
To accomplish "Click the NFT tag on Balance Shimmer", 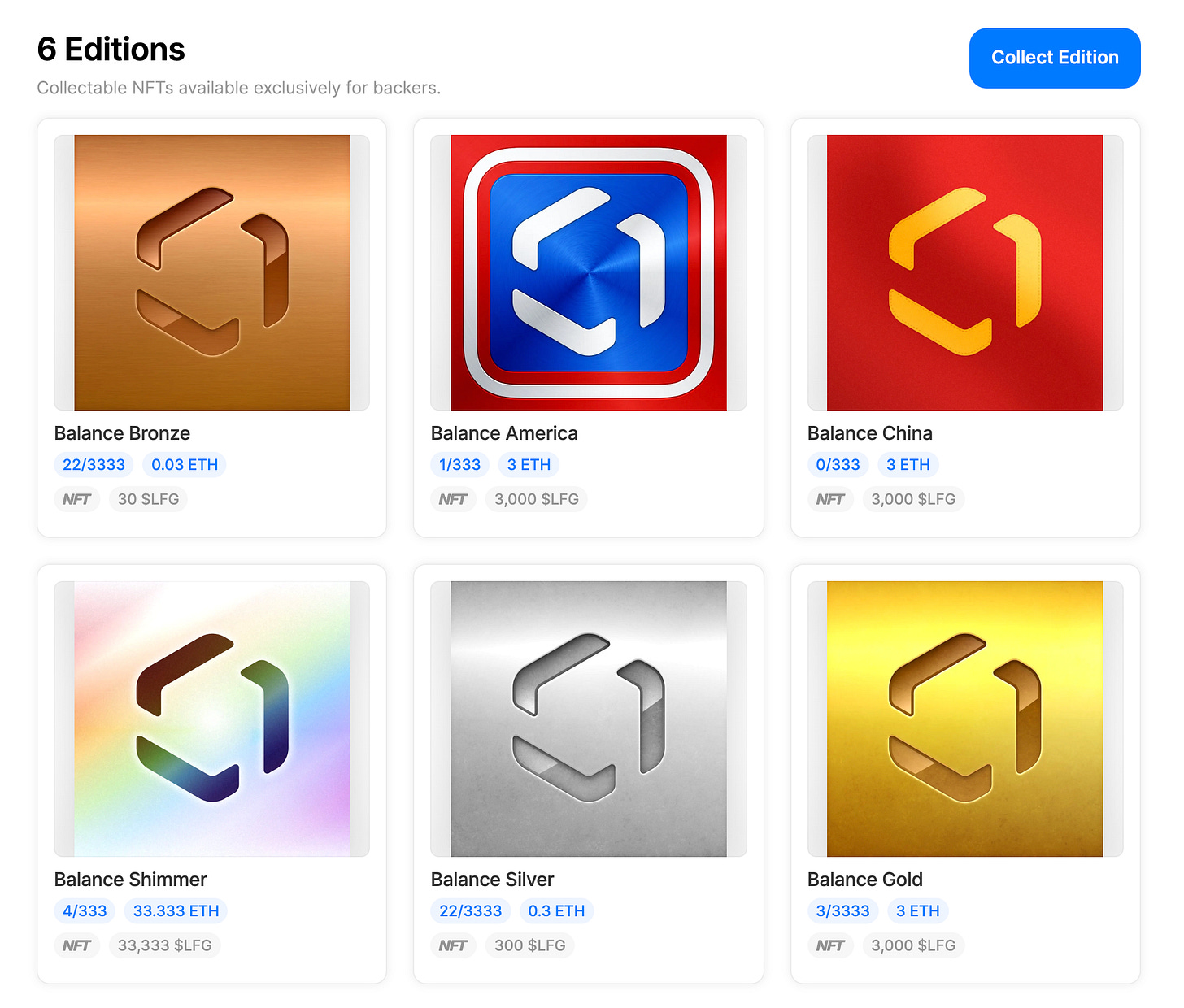I will 76,945.
